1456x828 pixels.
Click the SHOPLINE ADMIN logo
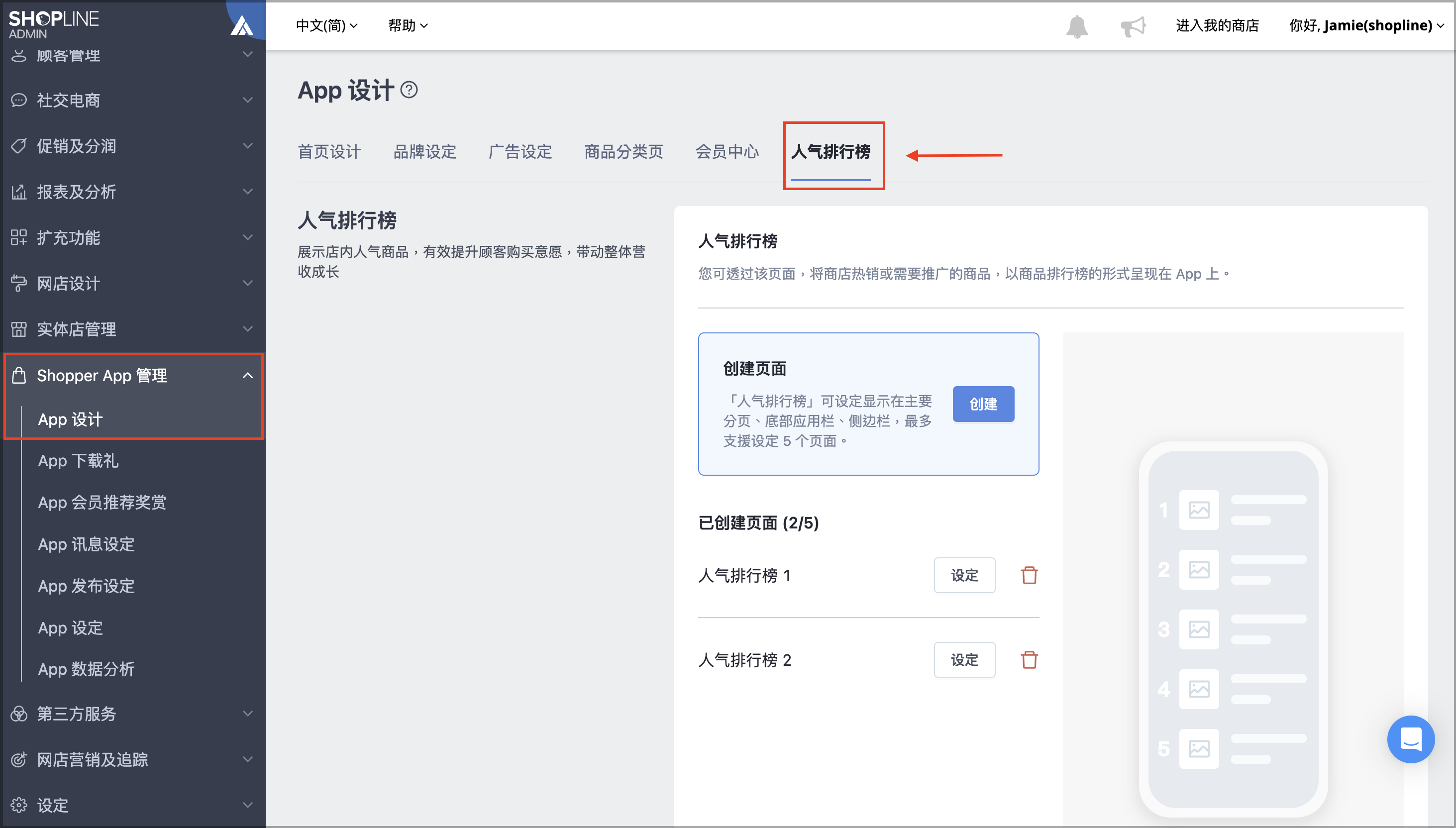click(54, 24)
